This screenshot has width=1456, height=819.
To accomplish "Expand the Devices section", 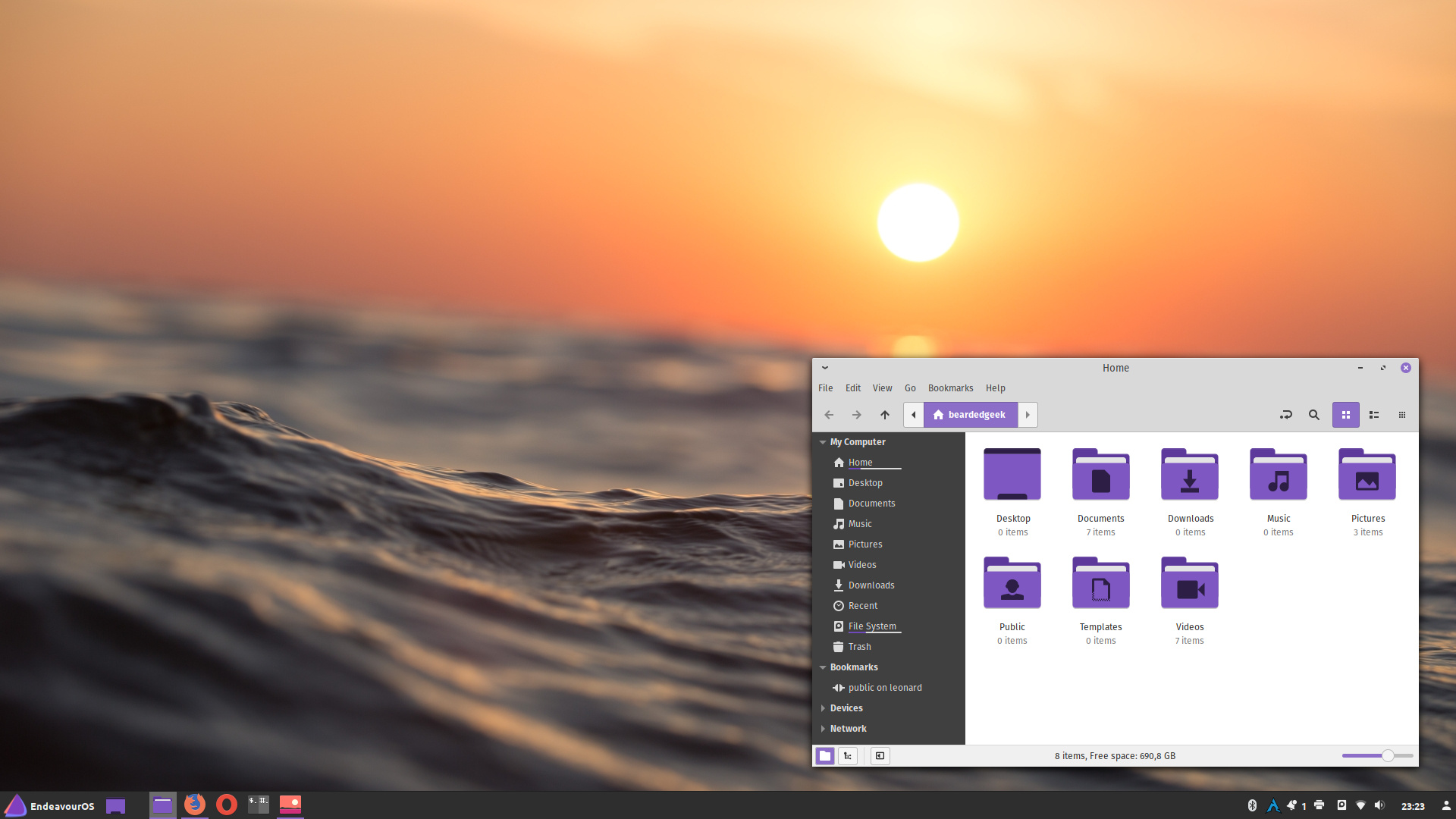I will point(823,708).
